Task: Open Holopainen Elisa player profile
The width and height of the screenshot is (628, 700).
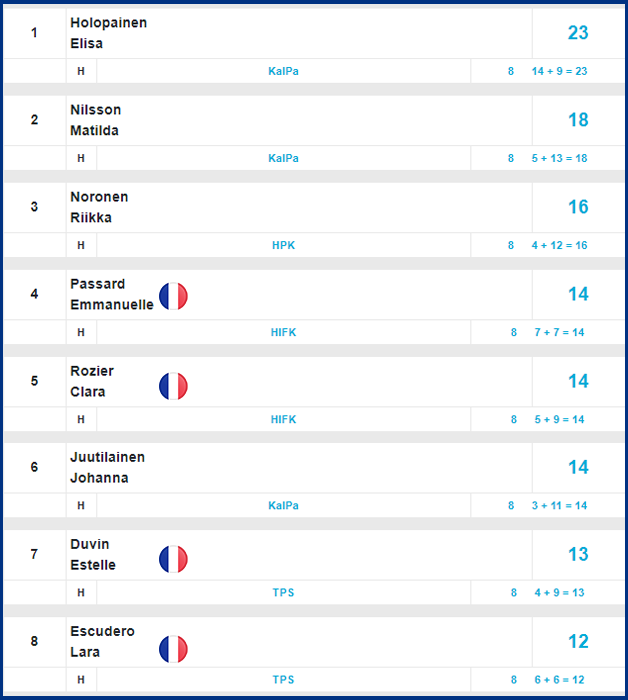Action: coord(108,33)
